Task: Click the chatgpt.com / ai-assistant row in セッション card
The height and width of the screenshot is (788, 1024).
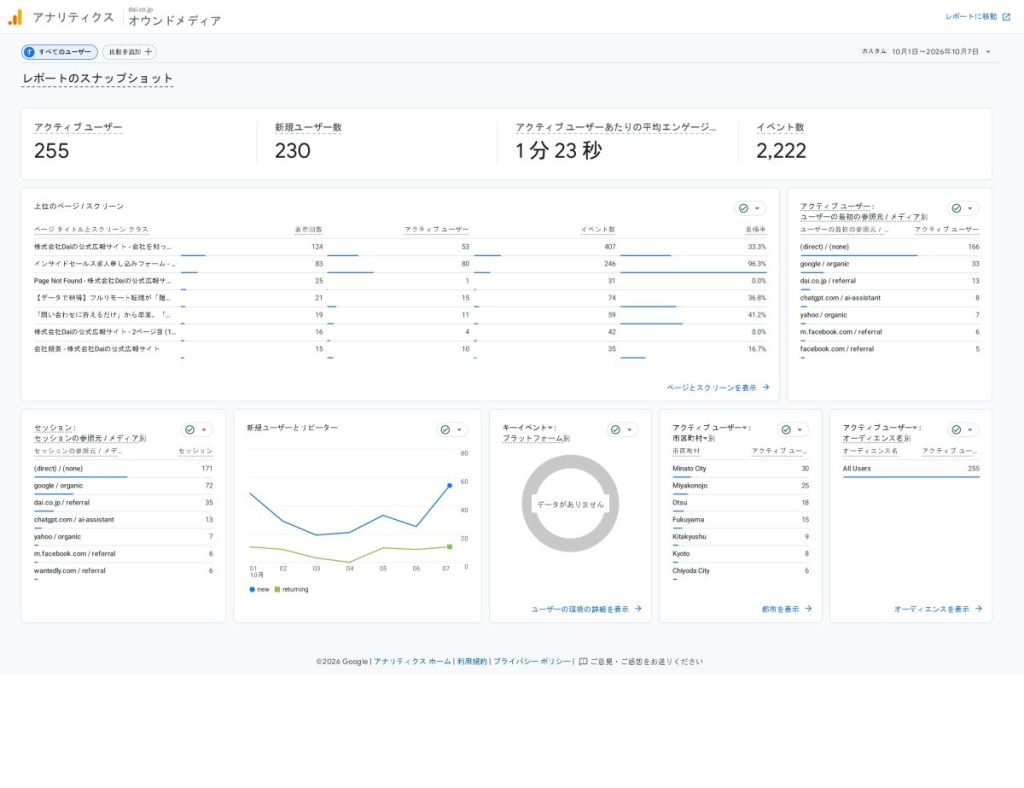Action: coord(123,520)
